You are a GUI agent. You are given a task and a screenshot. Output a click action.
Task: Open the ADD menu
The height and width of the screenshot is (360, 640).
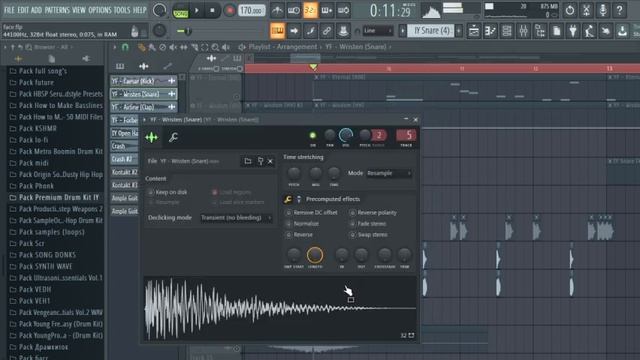point(36,10)
